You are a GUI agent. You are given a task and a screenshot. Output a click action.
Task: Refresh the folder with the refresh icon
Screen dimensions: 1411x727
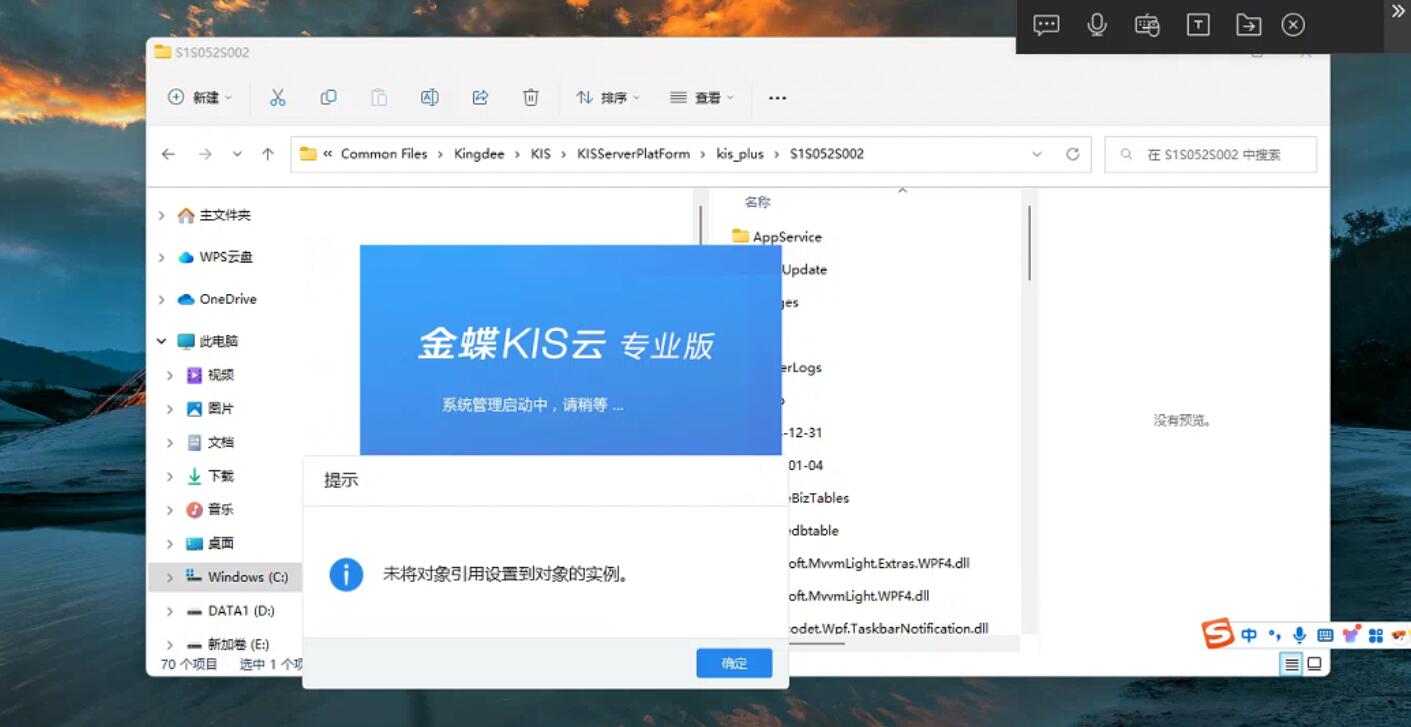(x=1072, y=154)
